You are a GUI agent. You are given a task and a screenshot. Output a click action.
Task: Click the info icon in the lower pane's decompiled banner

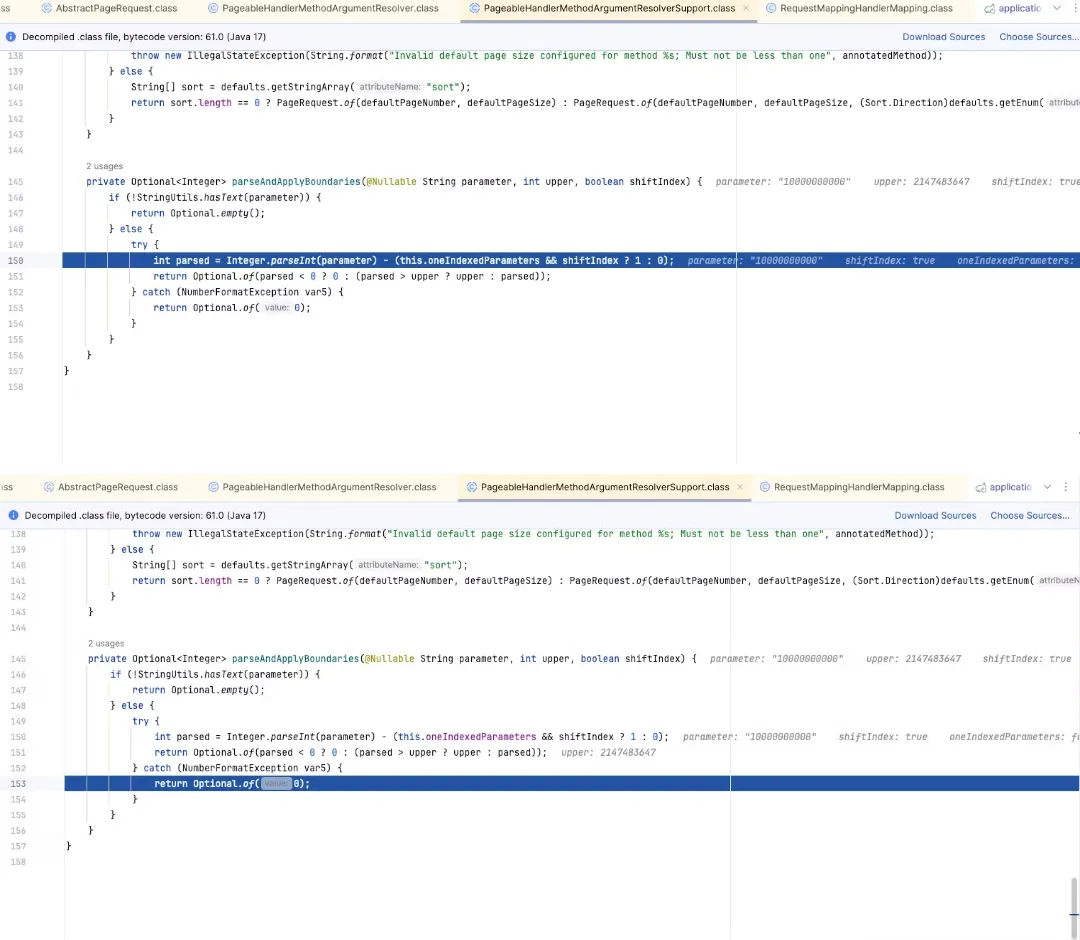tap(11, 516)
